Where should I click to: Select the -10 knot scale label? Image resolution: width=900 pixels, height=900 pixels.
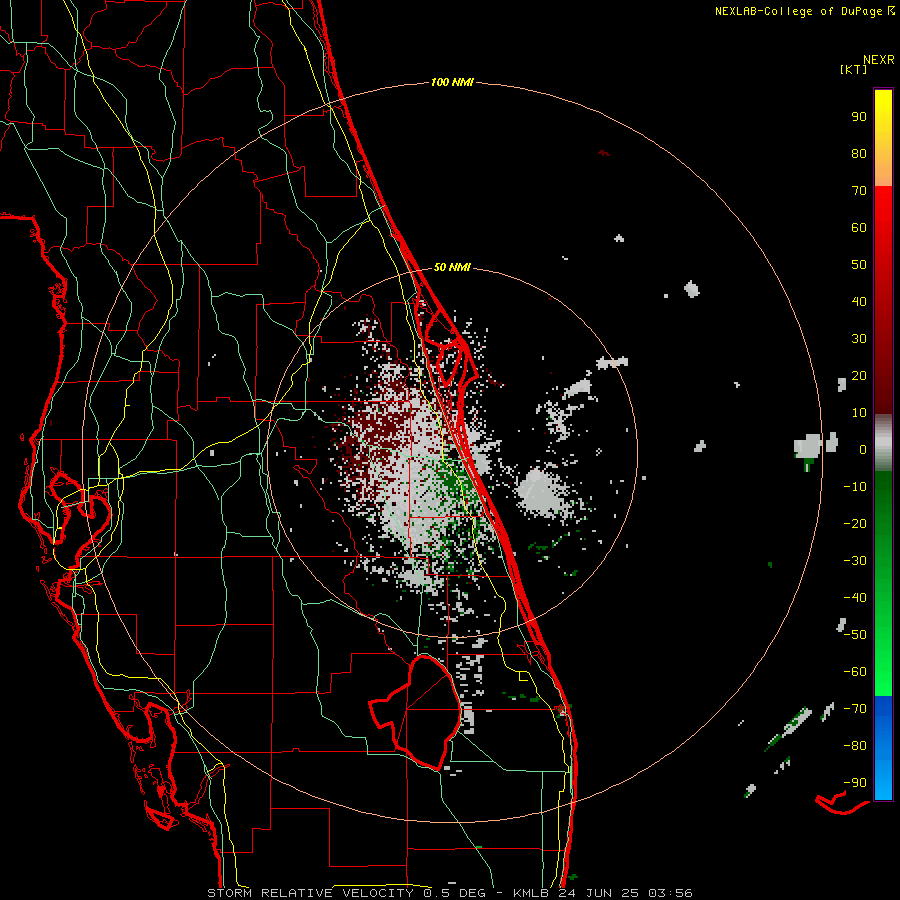coord(855,487)
